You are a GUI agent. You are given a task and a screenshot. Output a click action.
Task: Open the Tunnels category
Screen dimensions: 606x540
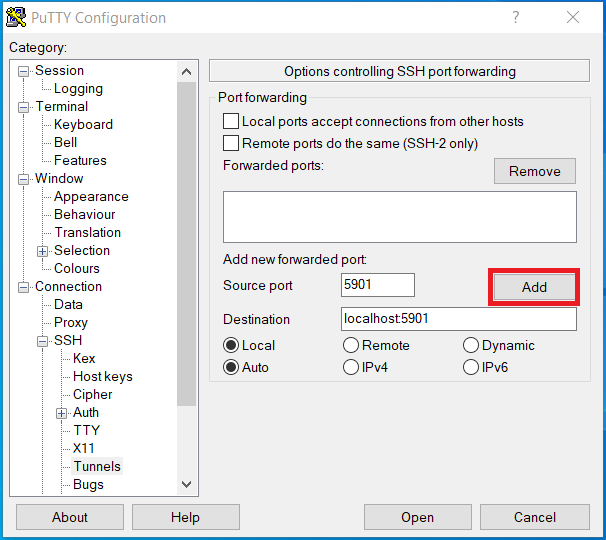(96, 467)
